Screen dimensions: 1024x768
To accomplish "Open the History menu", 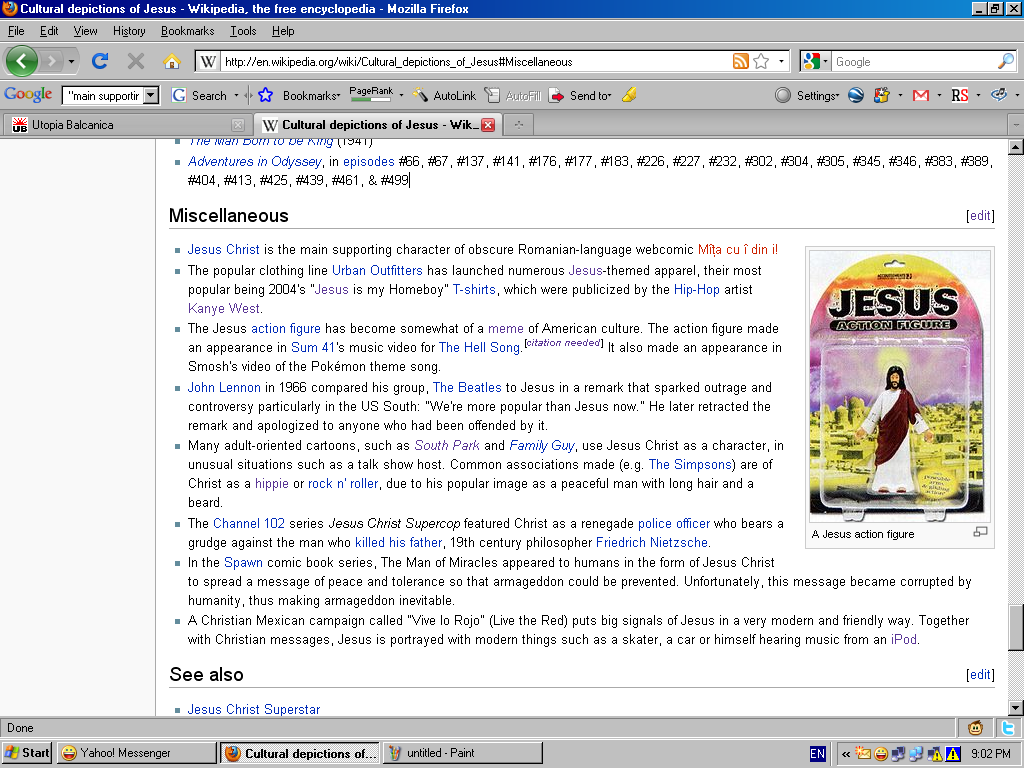I will [x=129, y=31].
